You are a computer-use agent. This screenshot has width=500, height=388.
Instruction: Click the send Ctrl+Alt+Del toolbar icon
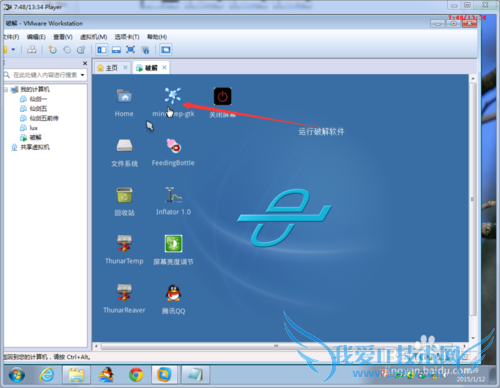[32, 50]
